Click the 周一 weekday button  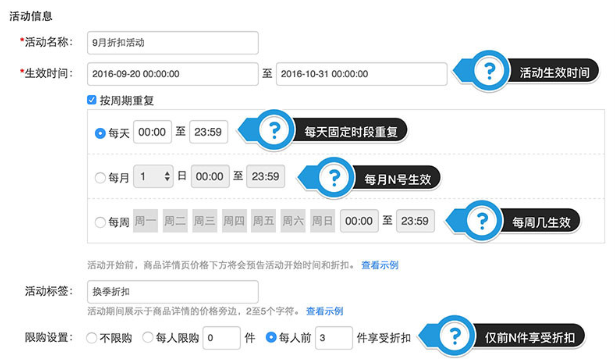(145, 221)
